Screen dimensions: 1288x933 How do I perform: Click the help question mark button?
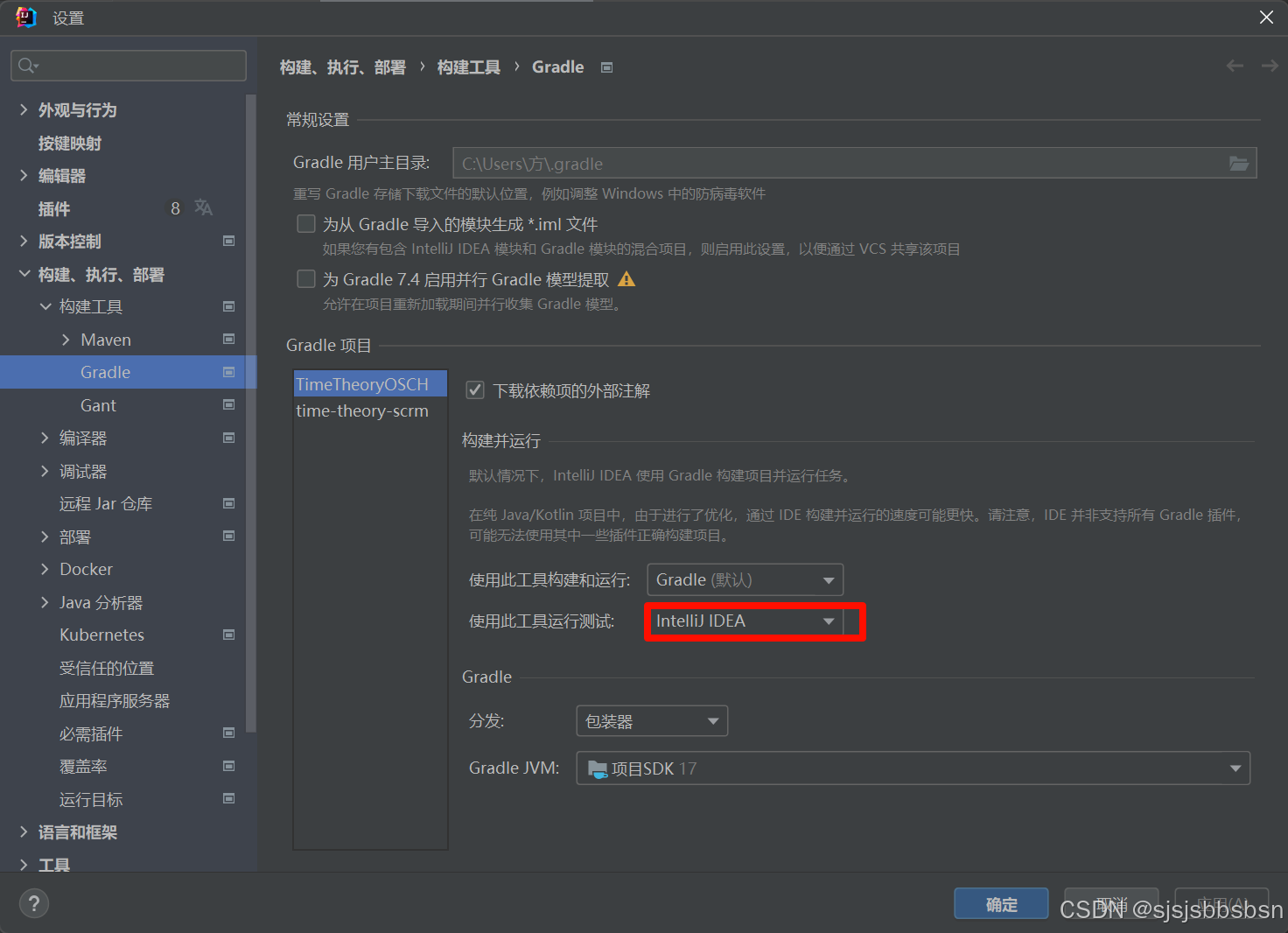34,903
